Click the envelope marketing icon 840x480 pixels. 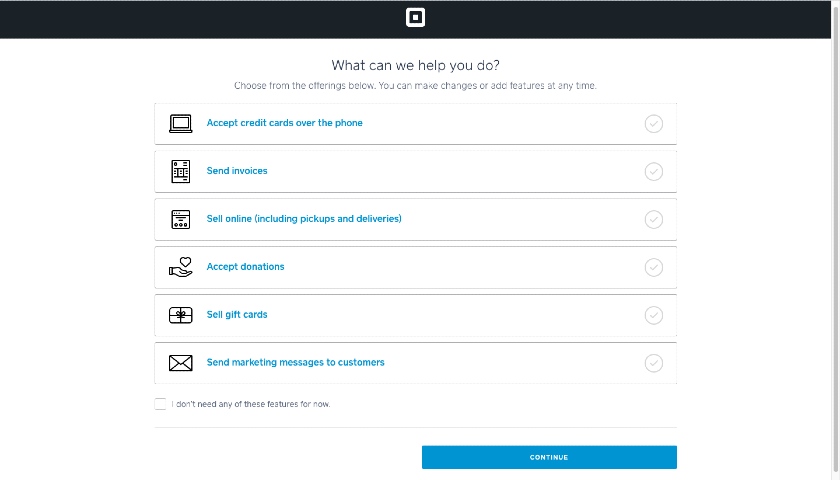point(181,363)
